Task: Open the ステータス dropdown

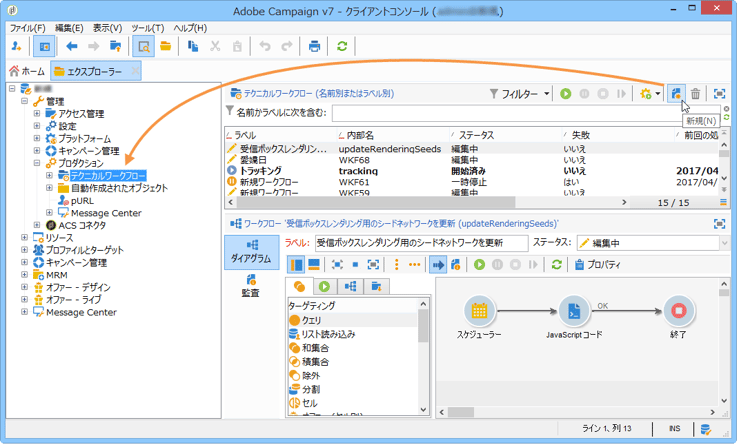Action: (x=725, y=243)
